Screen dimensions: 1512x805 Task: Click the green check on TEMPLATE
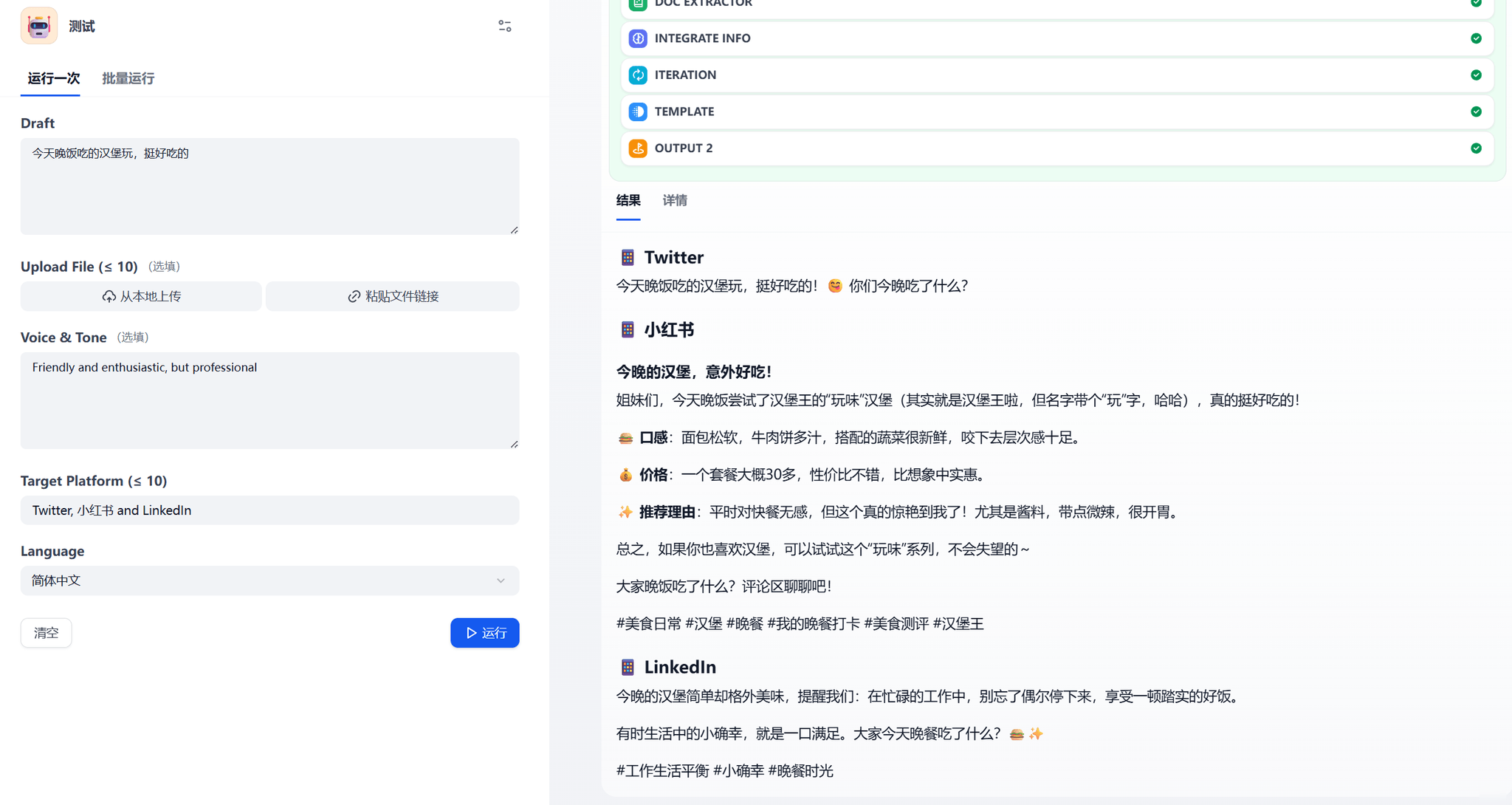[1476, 112]
